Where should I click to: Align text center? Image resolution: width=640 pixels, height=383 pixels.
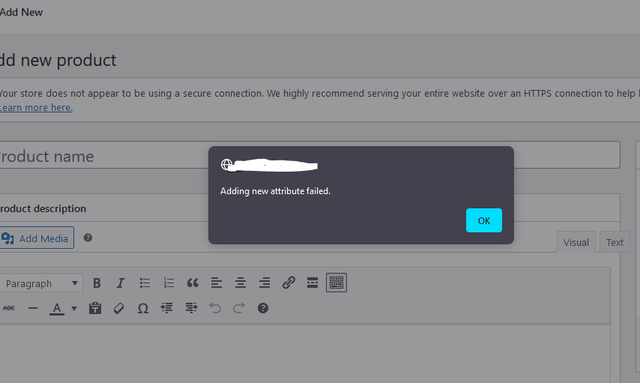[240, 283]
